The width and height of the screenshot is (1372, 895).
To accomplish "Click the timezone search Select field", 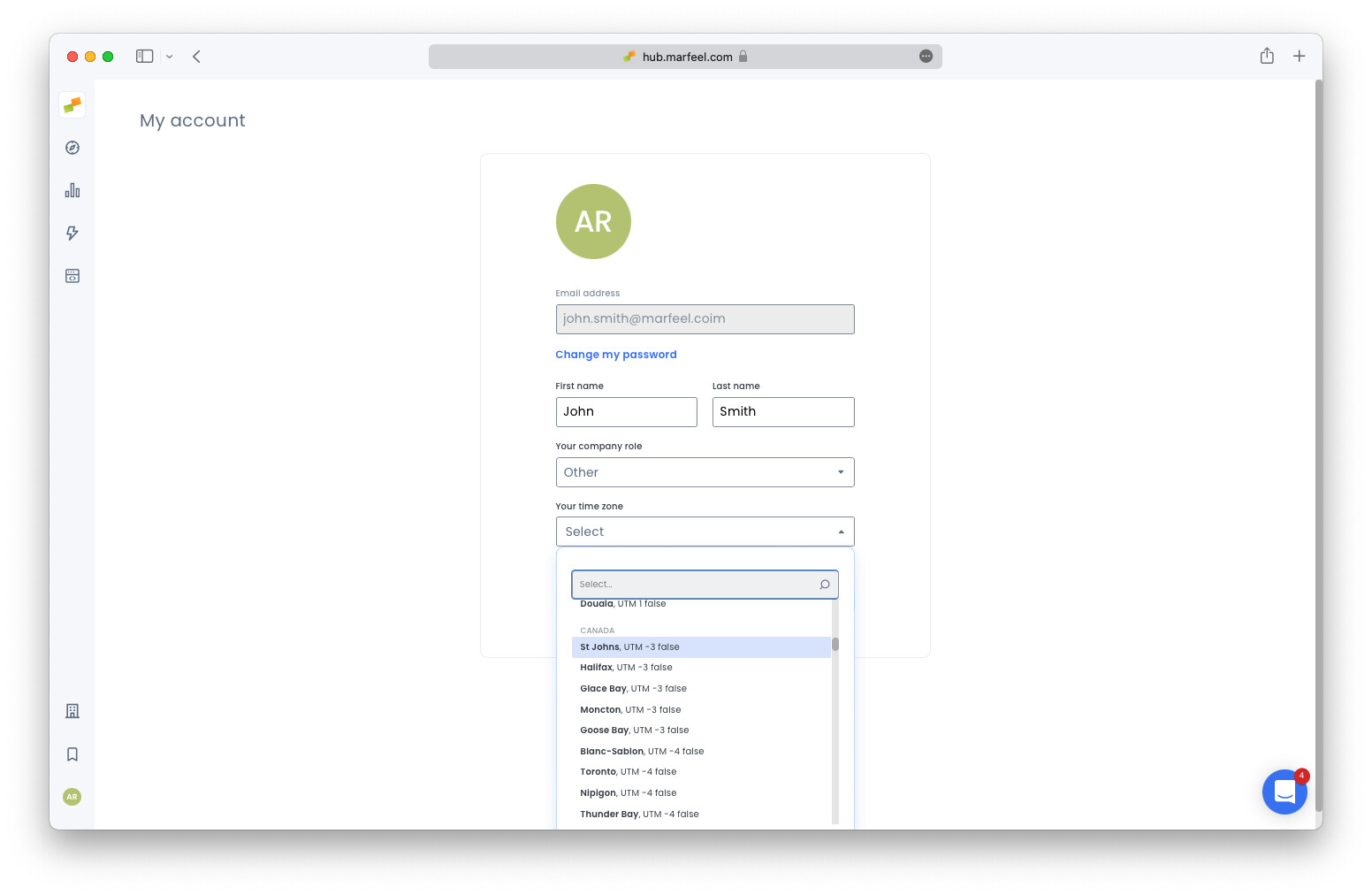I will [698, 584].
